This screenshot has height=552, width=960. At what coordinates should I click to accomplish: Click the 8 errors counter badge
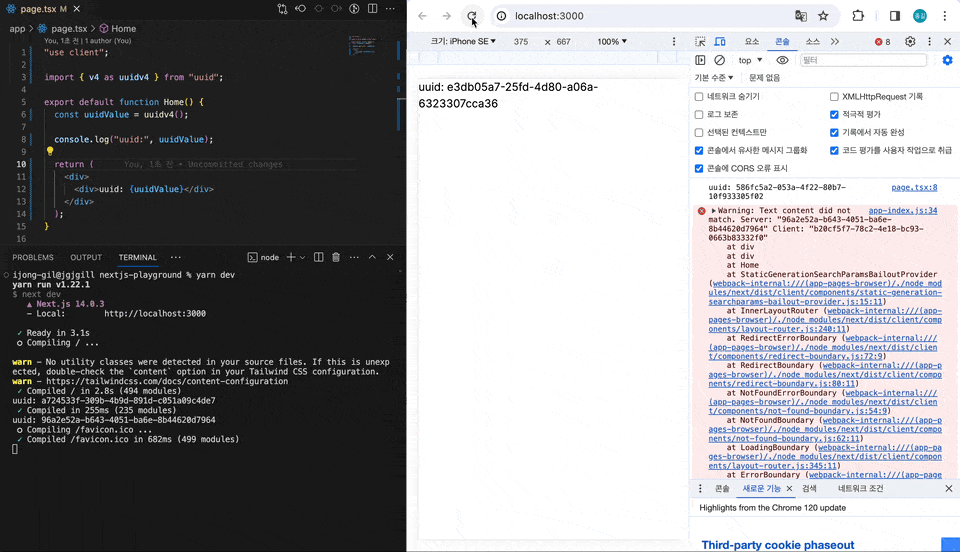[883, 42]
